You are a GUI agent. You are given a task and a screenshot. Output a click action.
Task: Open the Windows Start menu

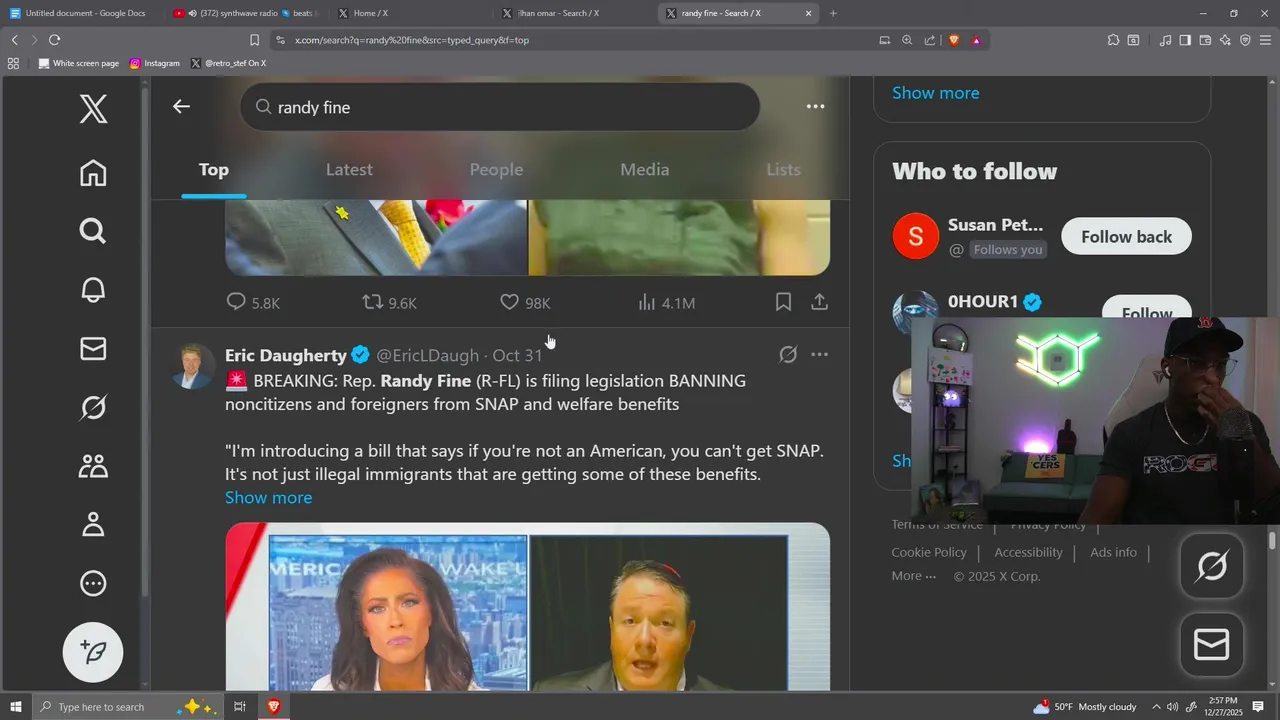click(x=15, y=706)
